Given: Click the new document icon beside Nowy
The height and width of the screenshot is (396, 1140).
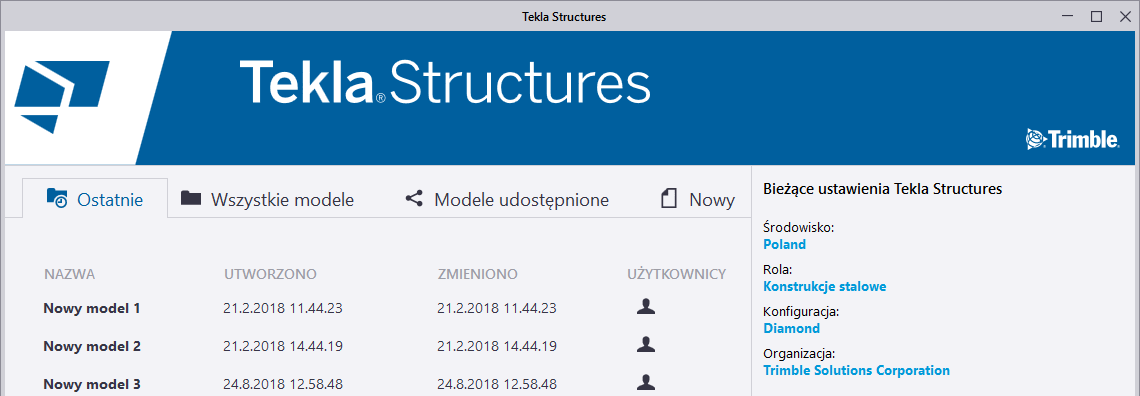Looking at the screenshot, I should [669, 199].
